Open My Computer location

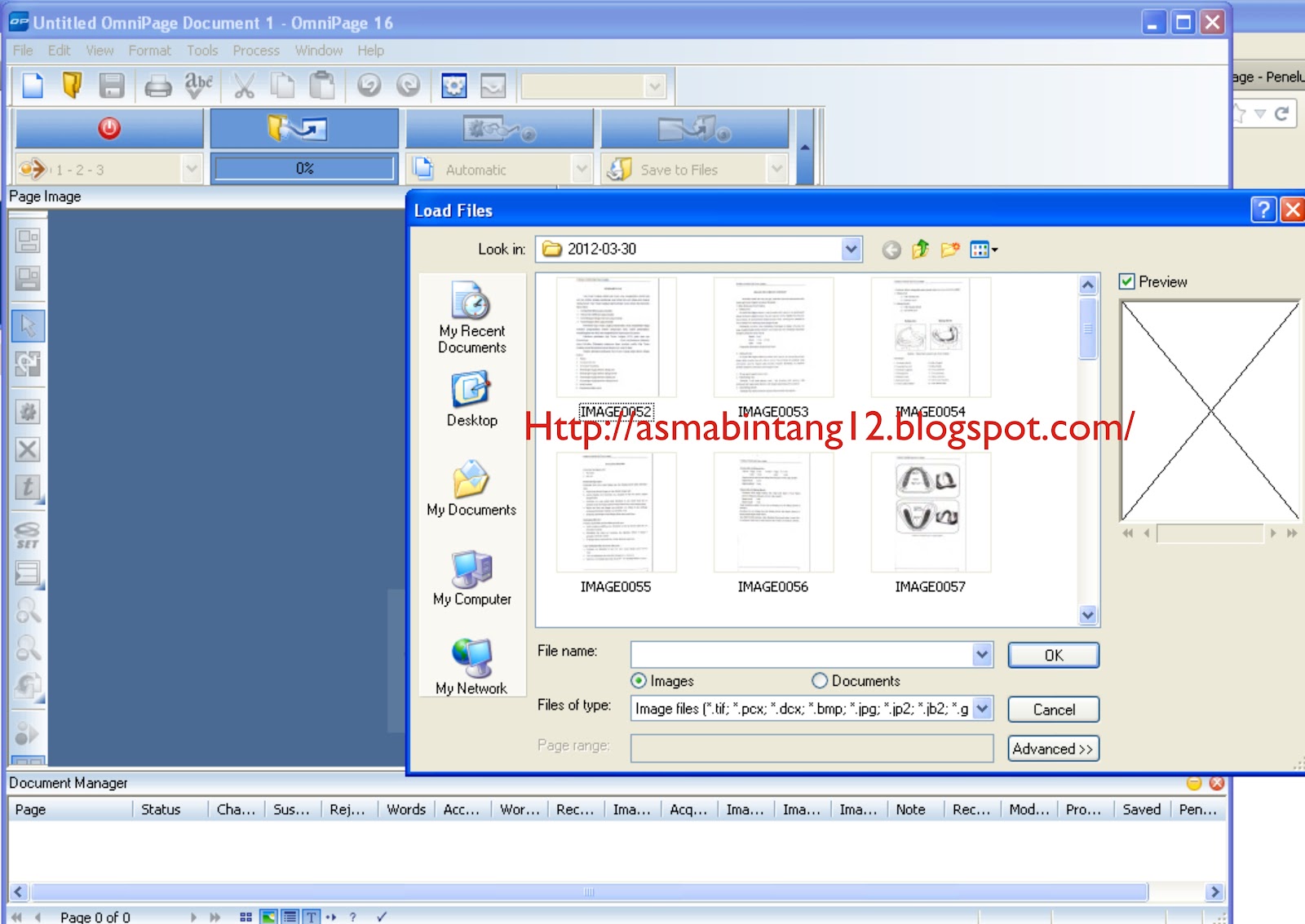(472, 578)
